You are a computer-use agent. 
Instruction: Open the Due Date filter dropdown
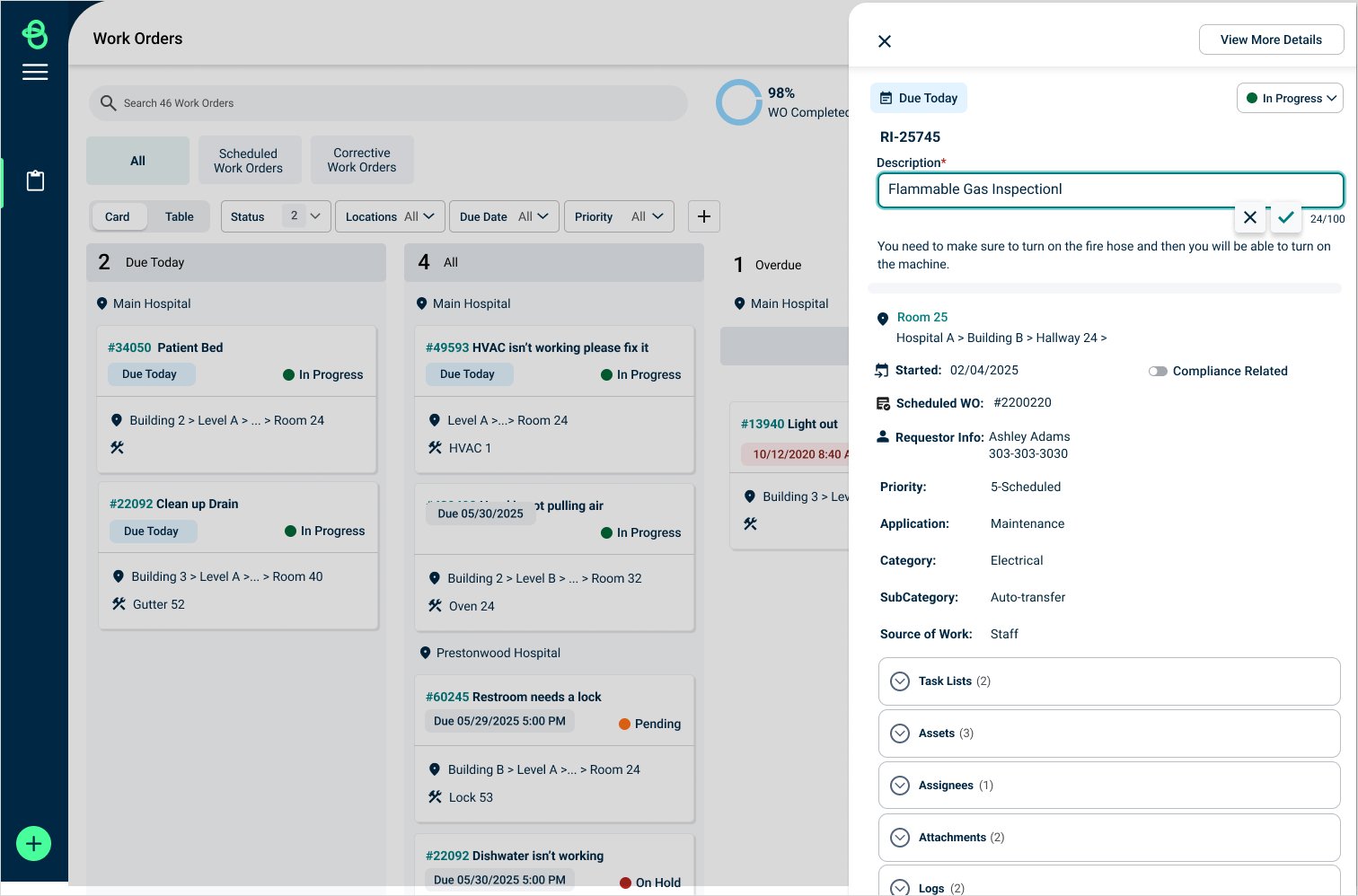tap(504, 216)
